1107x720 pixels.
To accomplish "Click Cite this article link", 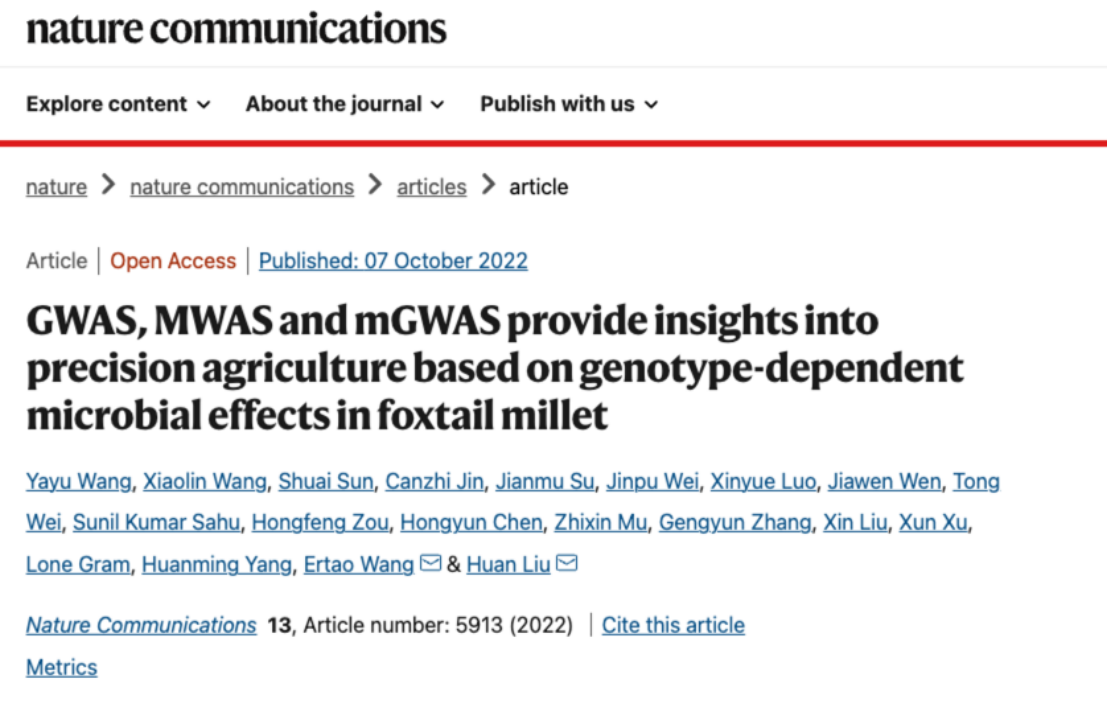I will click(674, 625).
